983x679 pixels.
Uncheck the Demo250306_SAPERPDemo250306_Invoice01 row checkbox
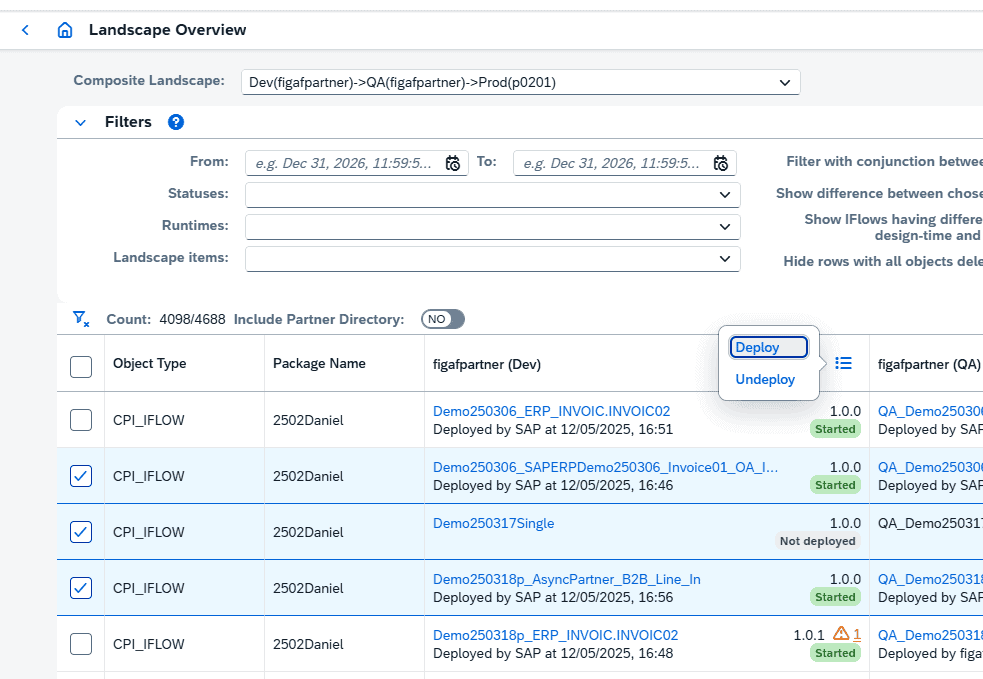[81, 476]
